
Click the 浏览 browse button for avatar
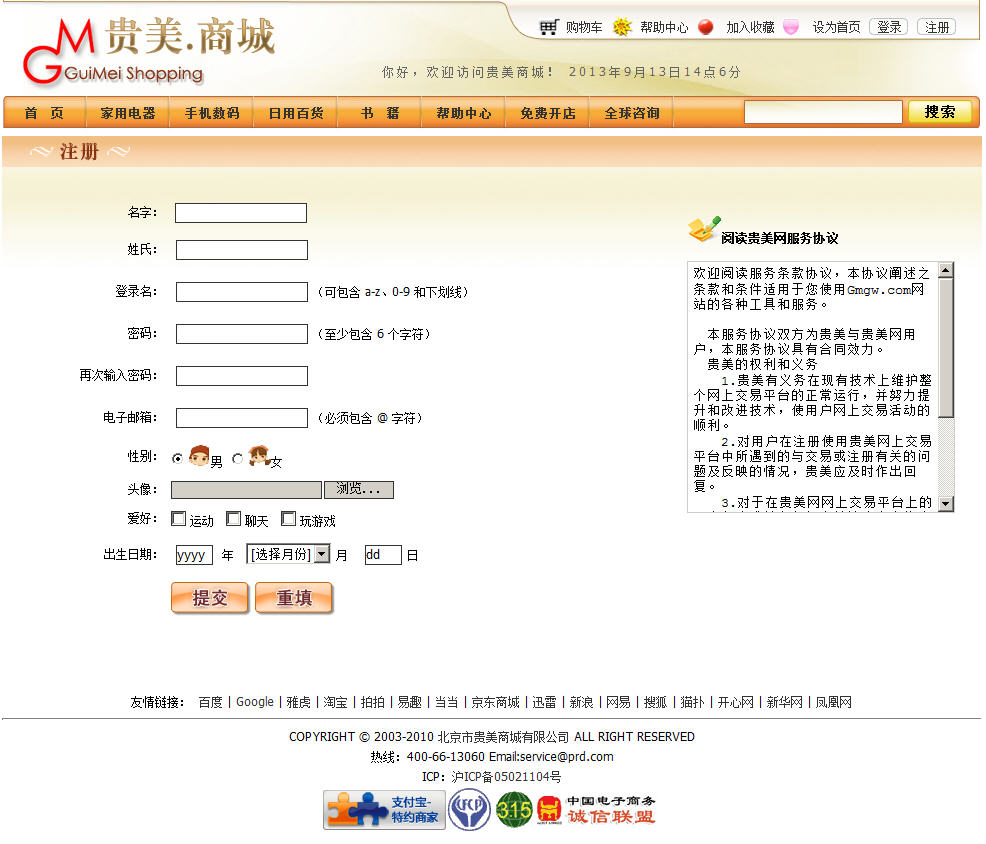pyautogui.click(x=358, y=489)
